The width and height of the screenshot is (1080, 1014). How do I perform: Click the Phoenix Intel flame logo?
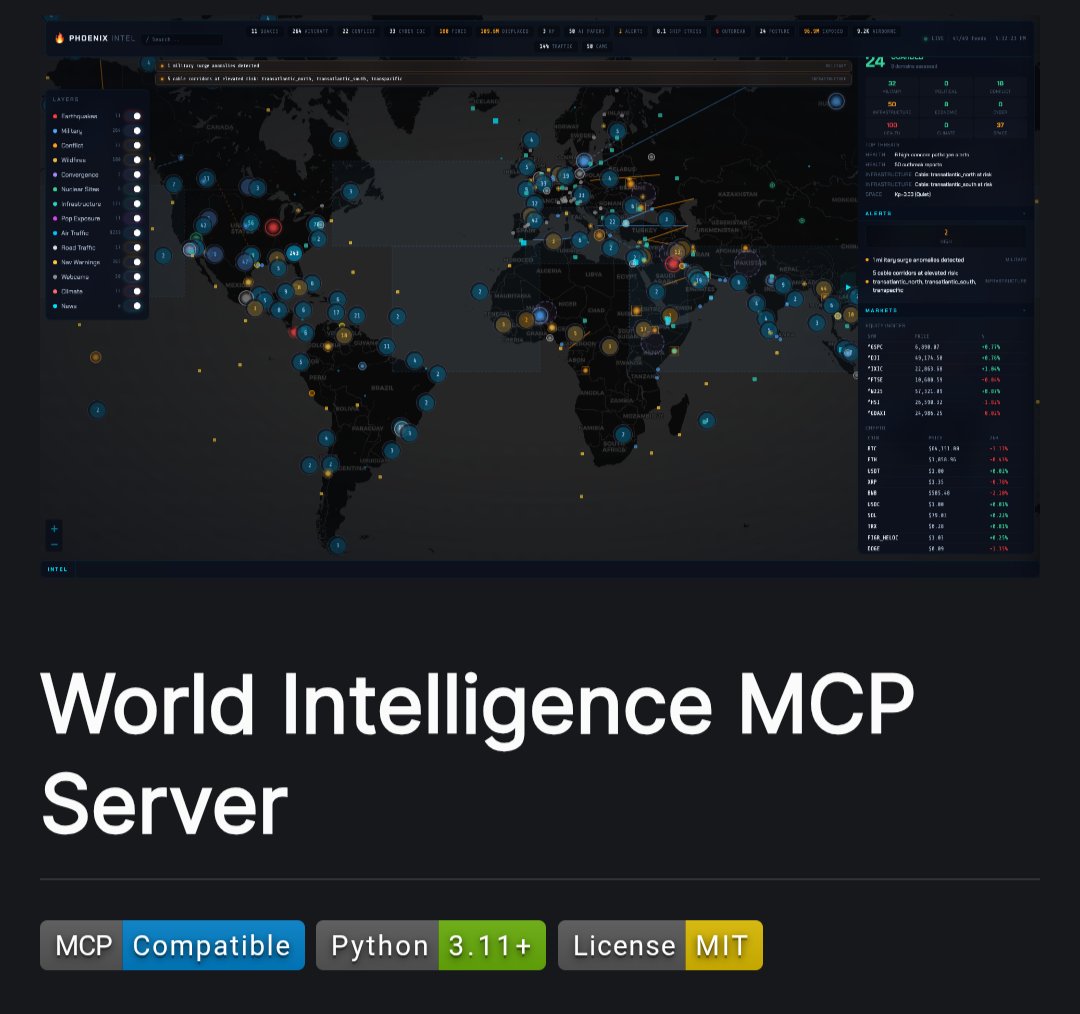(59, 38)
